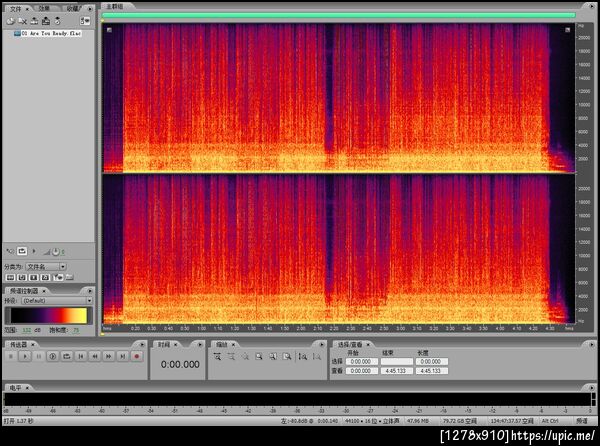Screen dimensions: 600x446
Task: Click the Loop Play transport button
Action: click(x=67, y=356)
